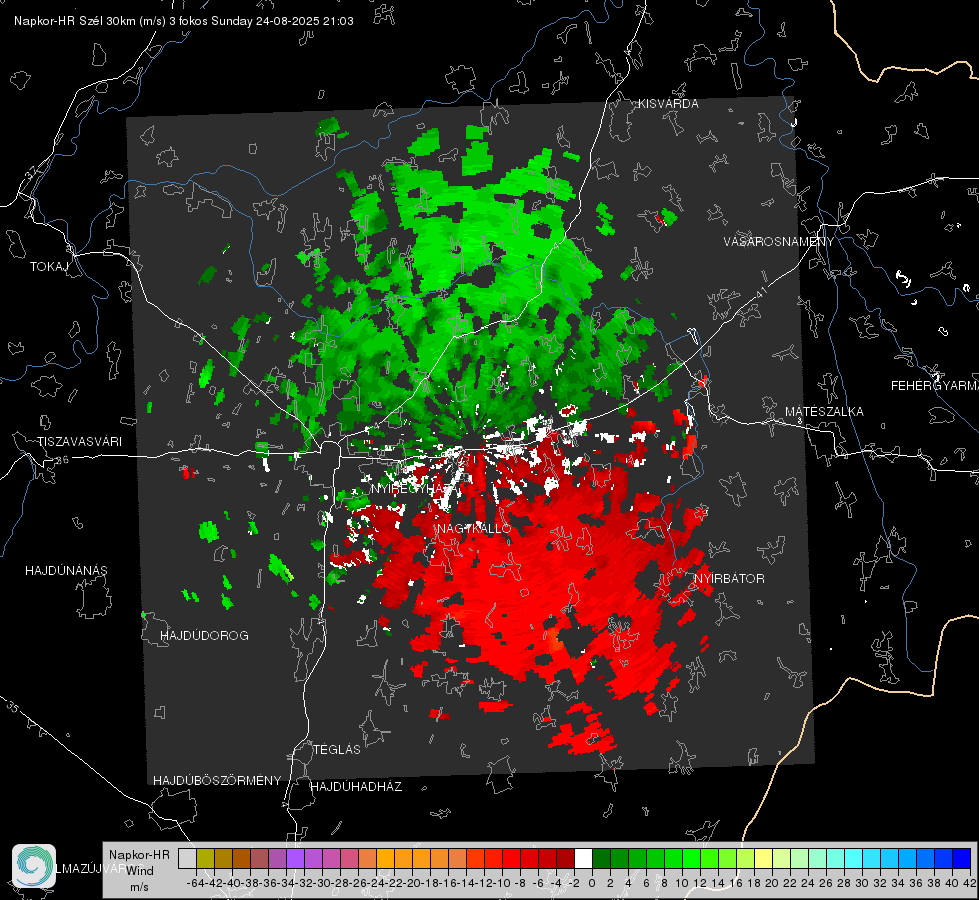Click the Napkor-HR legend title

tap(139, 854)
